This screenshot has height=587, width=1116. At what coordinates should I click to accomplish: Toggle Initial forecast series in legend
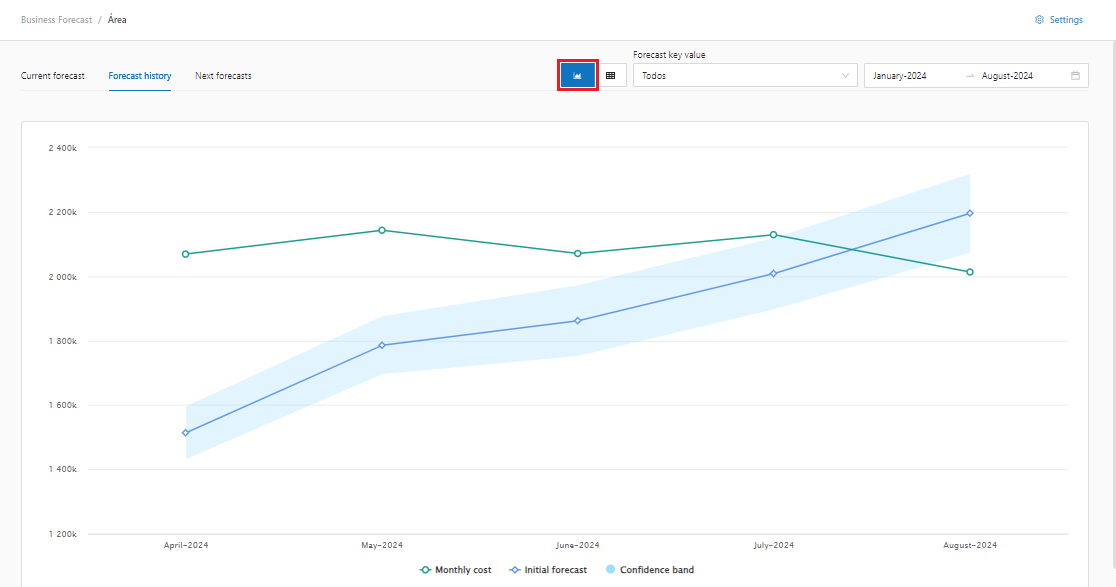548,570
